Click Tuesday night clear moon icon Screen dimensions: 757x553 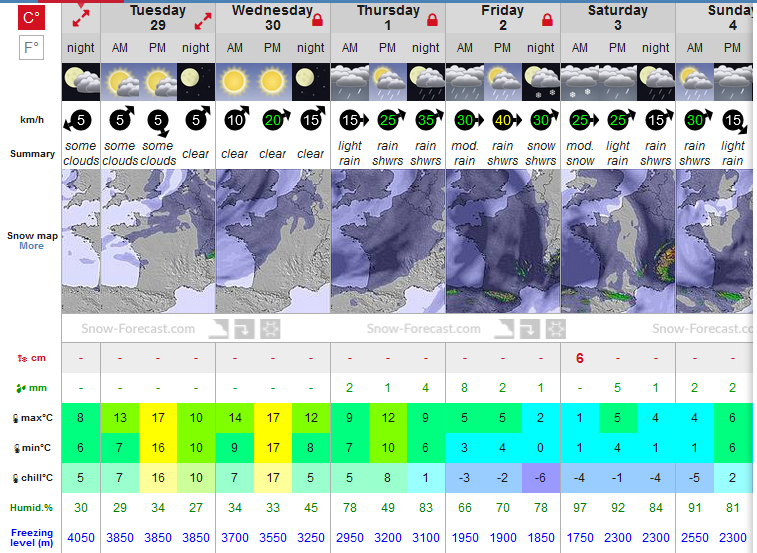point(196,82)
